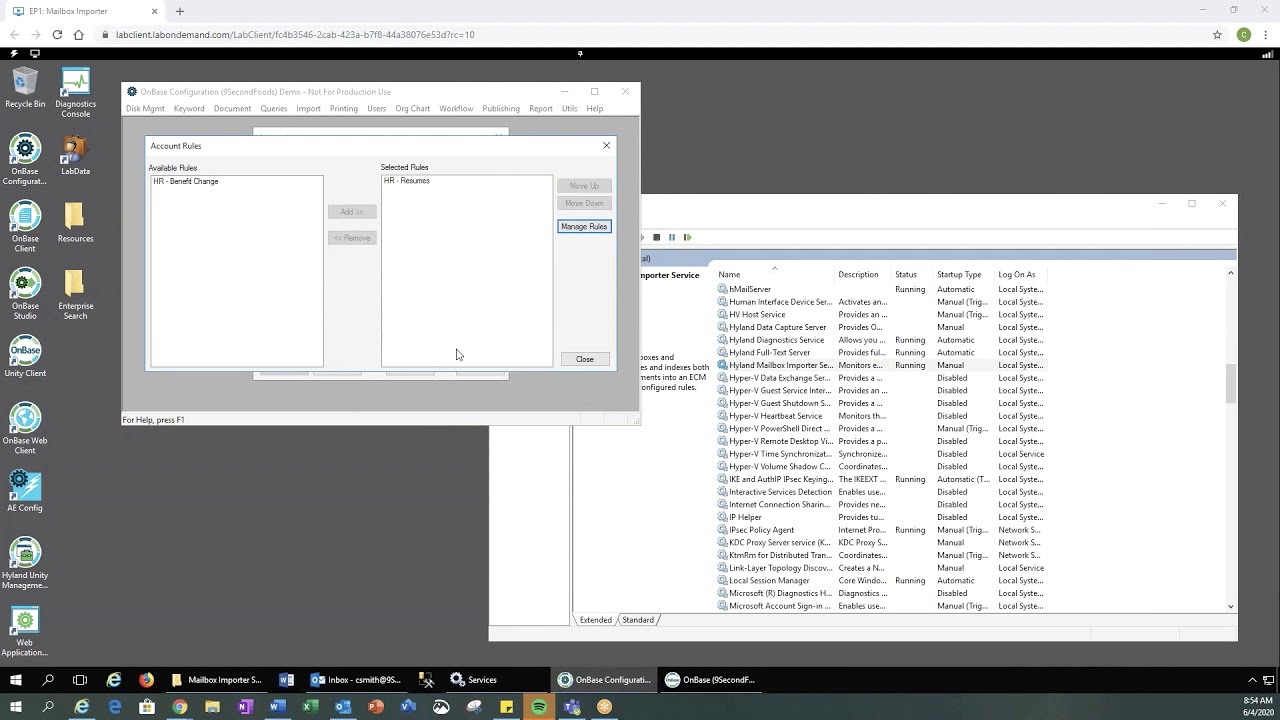Screen dimensions: 1280x720
Task: Open Spotify on the bottom host taskbar
Action: click(x=539, y=706)
